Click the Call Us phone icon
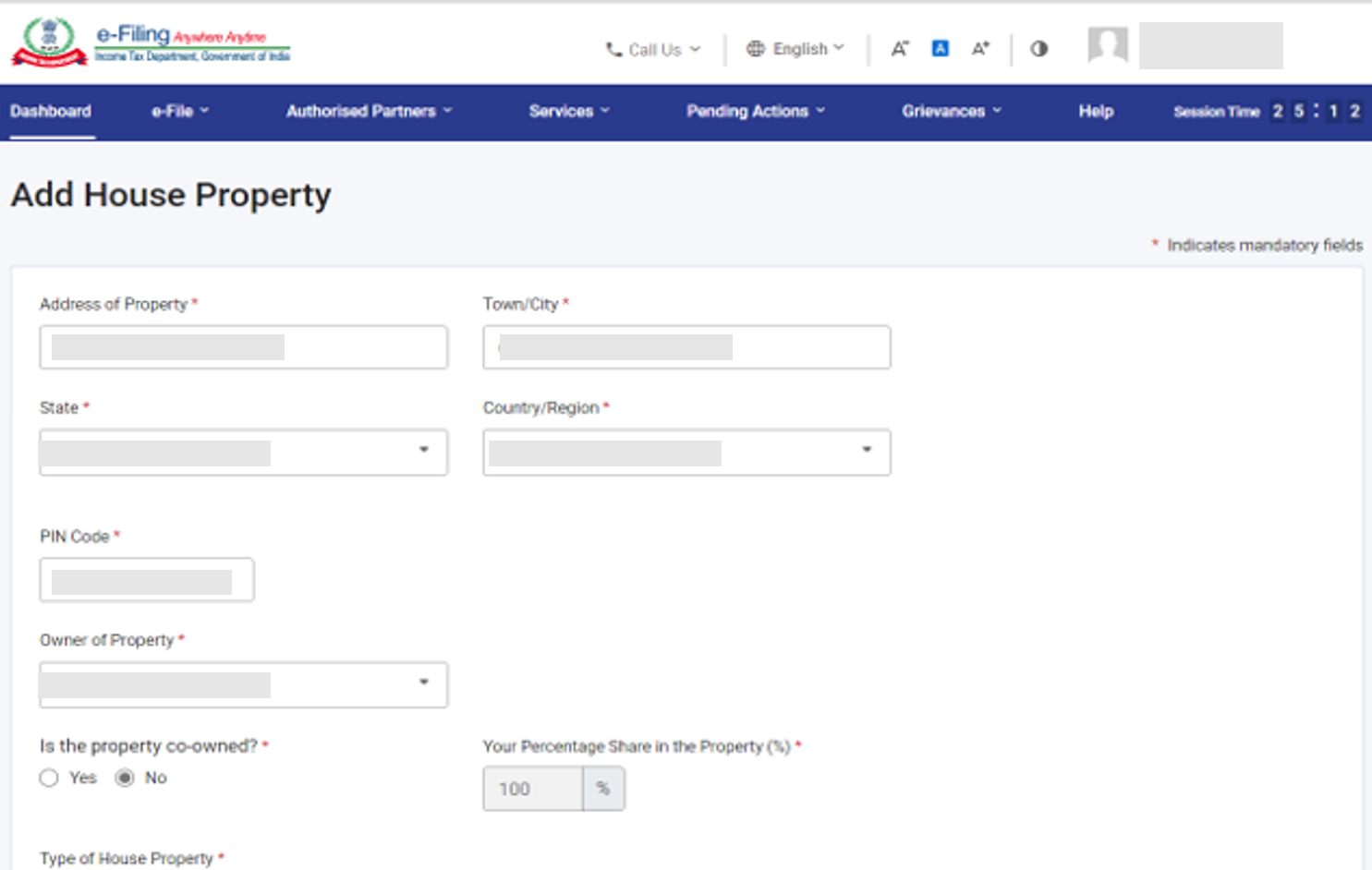This screenshot has height=870, width=1372. (x=613, y=49)
